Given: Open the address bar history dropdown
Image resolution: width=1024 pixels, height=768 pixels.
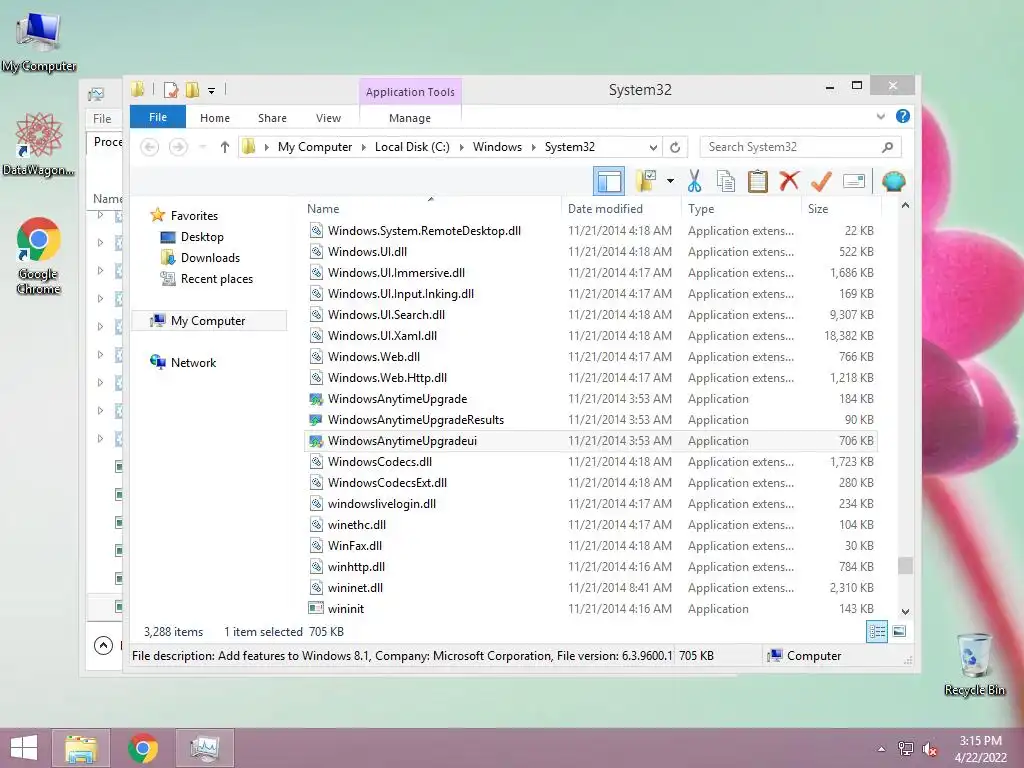Looking at the screenshot, I should pos(652,148).
